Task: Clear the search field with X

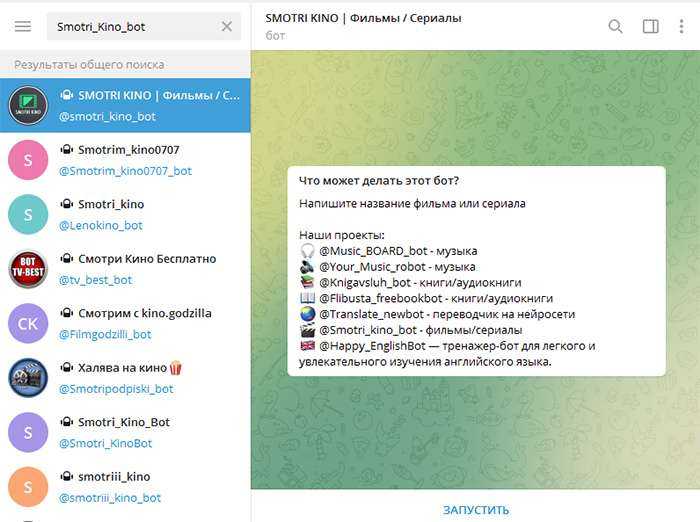Action: point(227,27)
